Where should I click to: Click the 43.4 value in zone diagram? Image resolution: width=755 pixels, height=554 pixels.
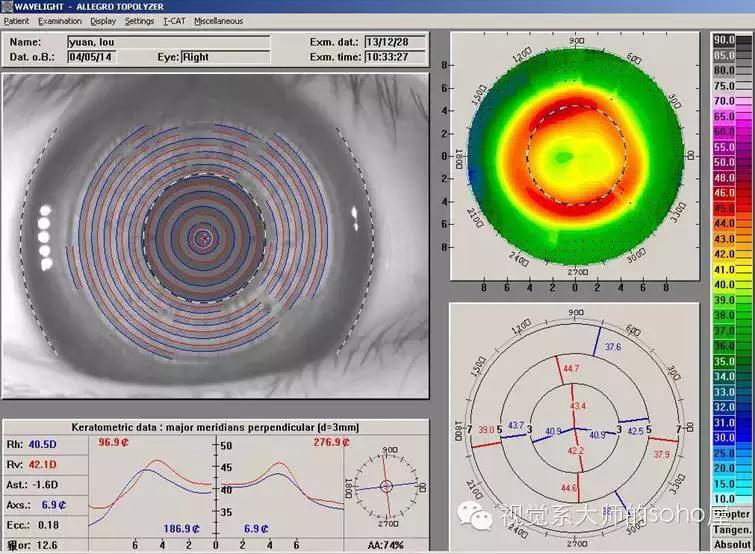[x=578, y=406]
